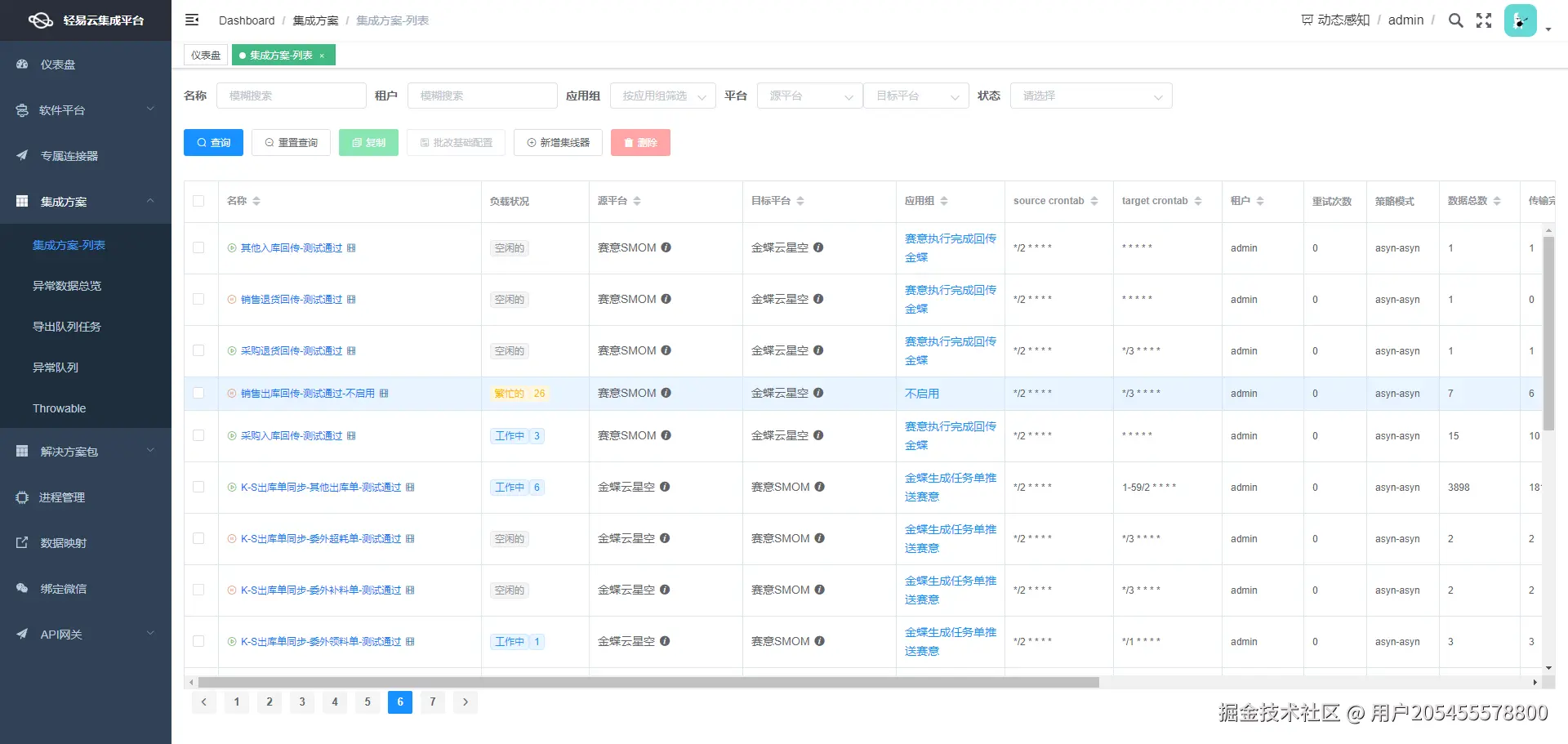Enter fullscreen with the expand icon
The image size is (1568, 744).
(x=1483, y=20)
